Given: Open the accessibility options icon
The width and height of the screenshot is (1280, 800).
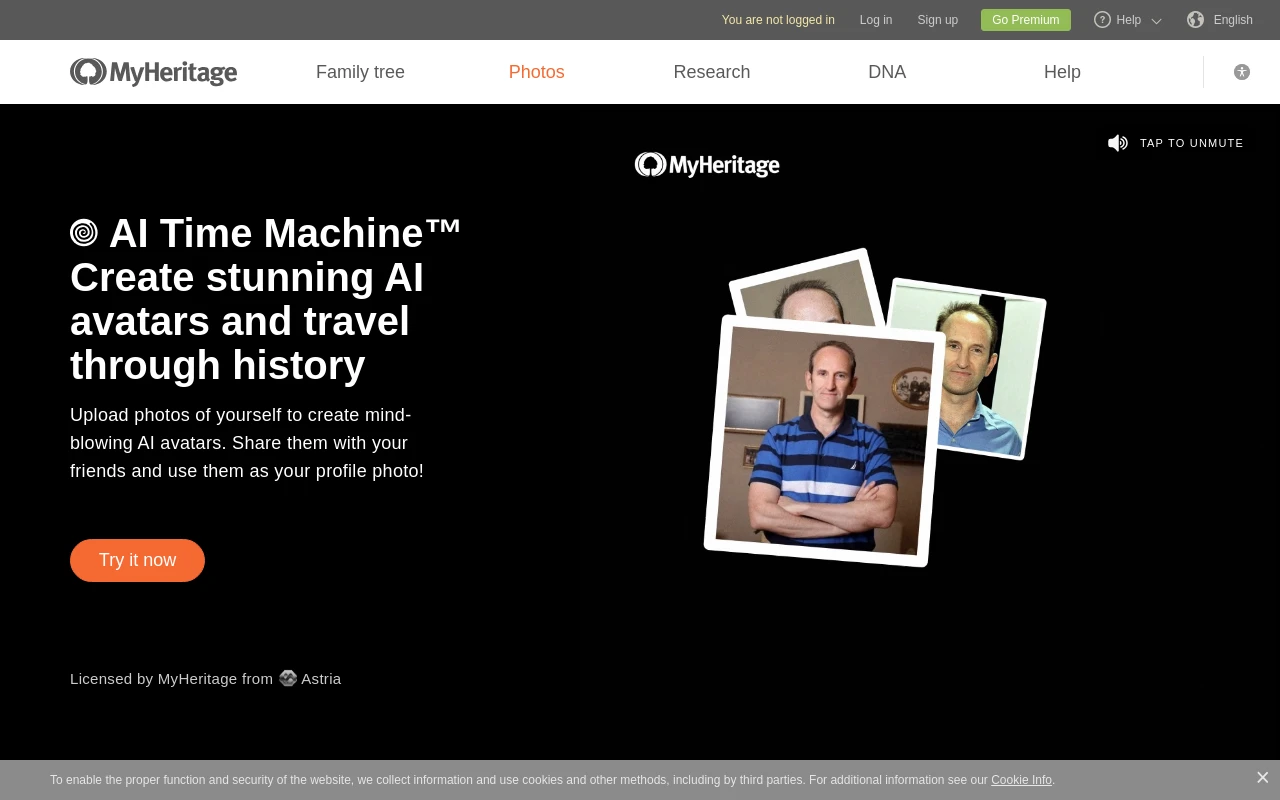Looking at the screenshot, I should point(1242,72).
